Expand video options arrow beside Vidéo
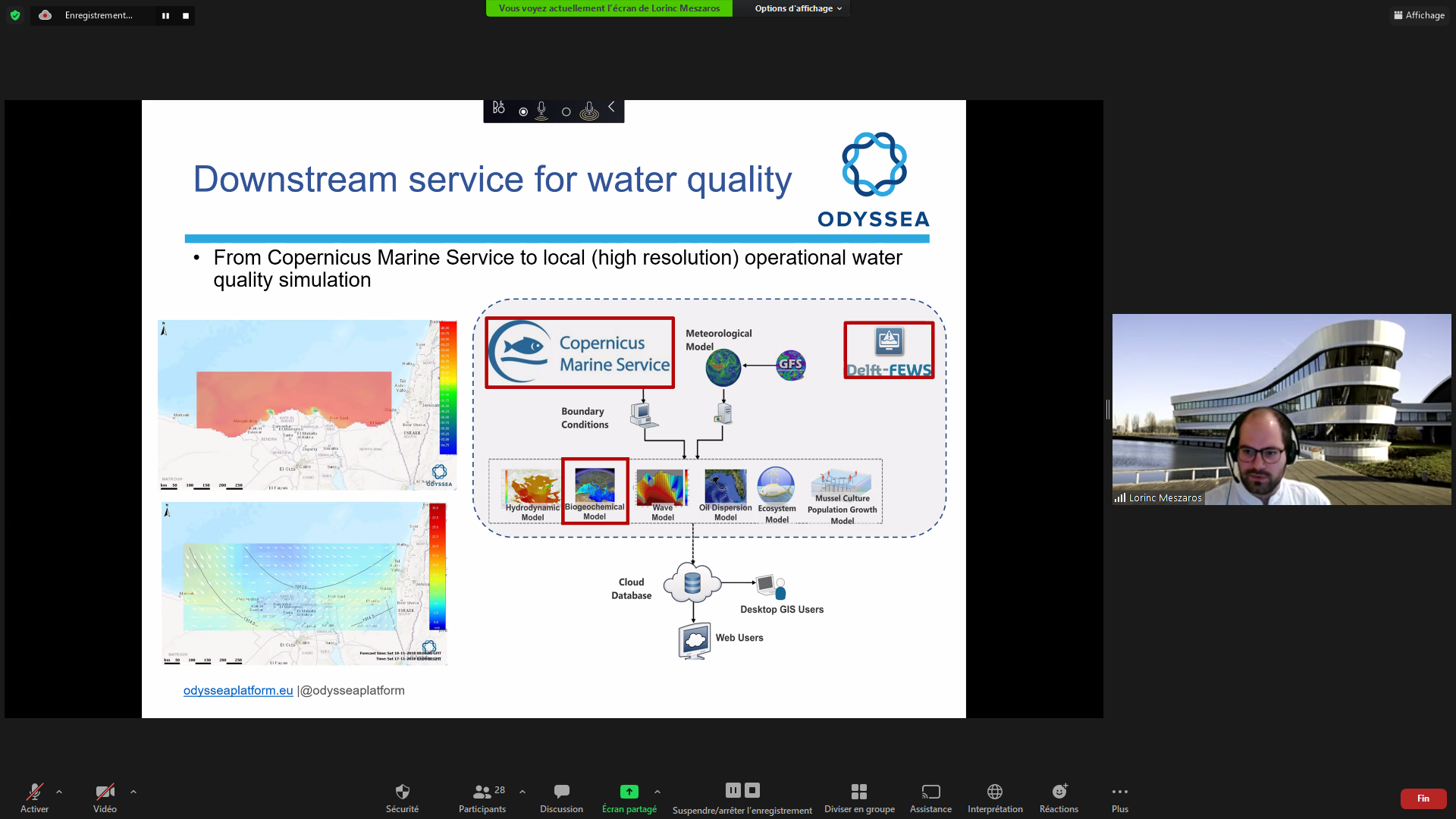 (133, 792)
